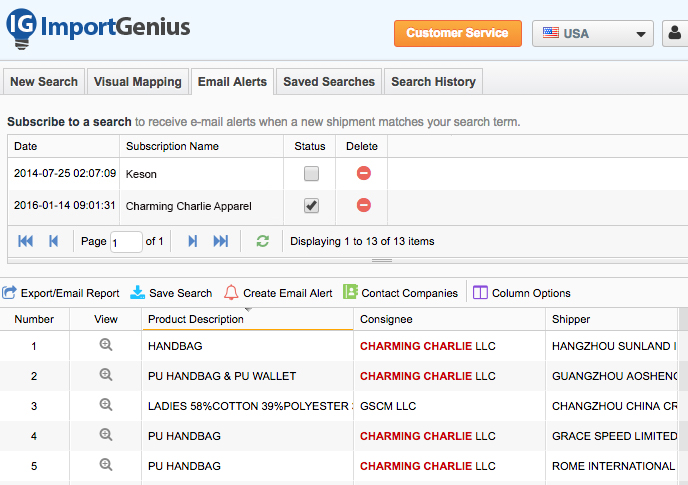Select the Keson subscription name
The image size is (688, 485).
point(141,174)
